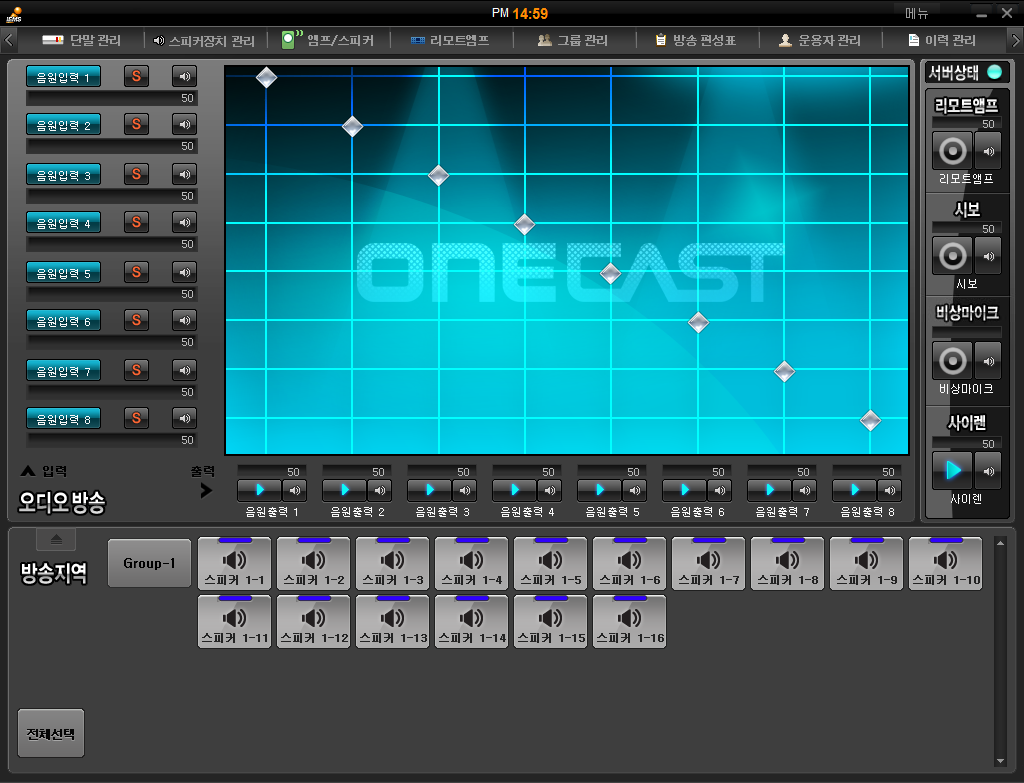Viewport: 1024px width, 783px height.
Task: Open the 그룹 관리 tab
Action: [x=573, y=40]
